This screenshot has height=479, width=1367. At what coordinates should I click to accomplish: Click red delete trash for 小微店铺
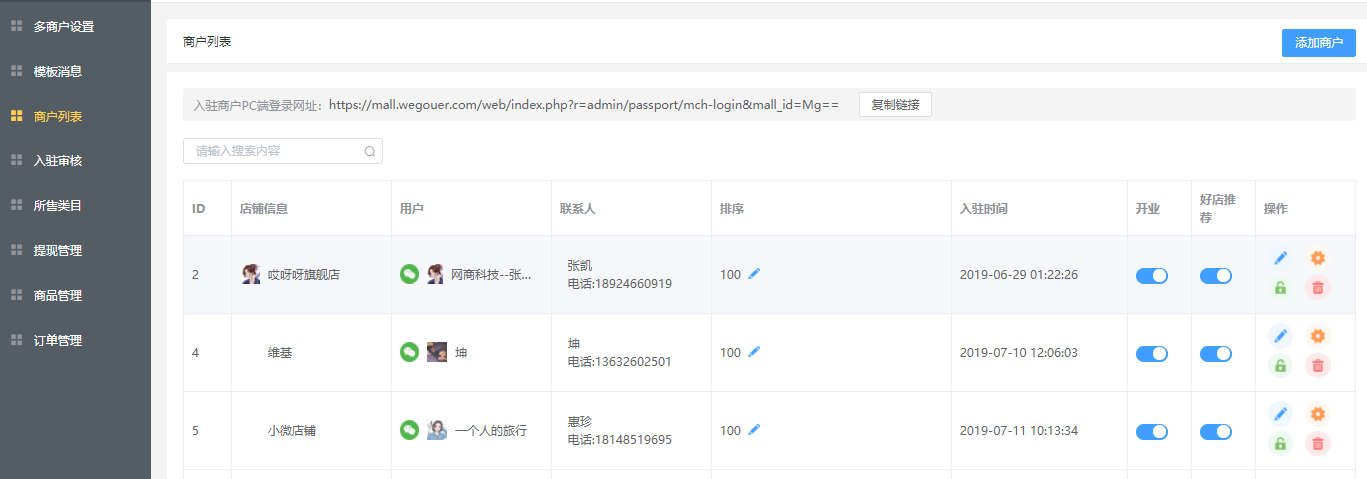click(1318, 444)
